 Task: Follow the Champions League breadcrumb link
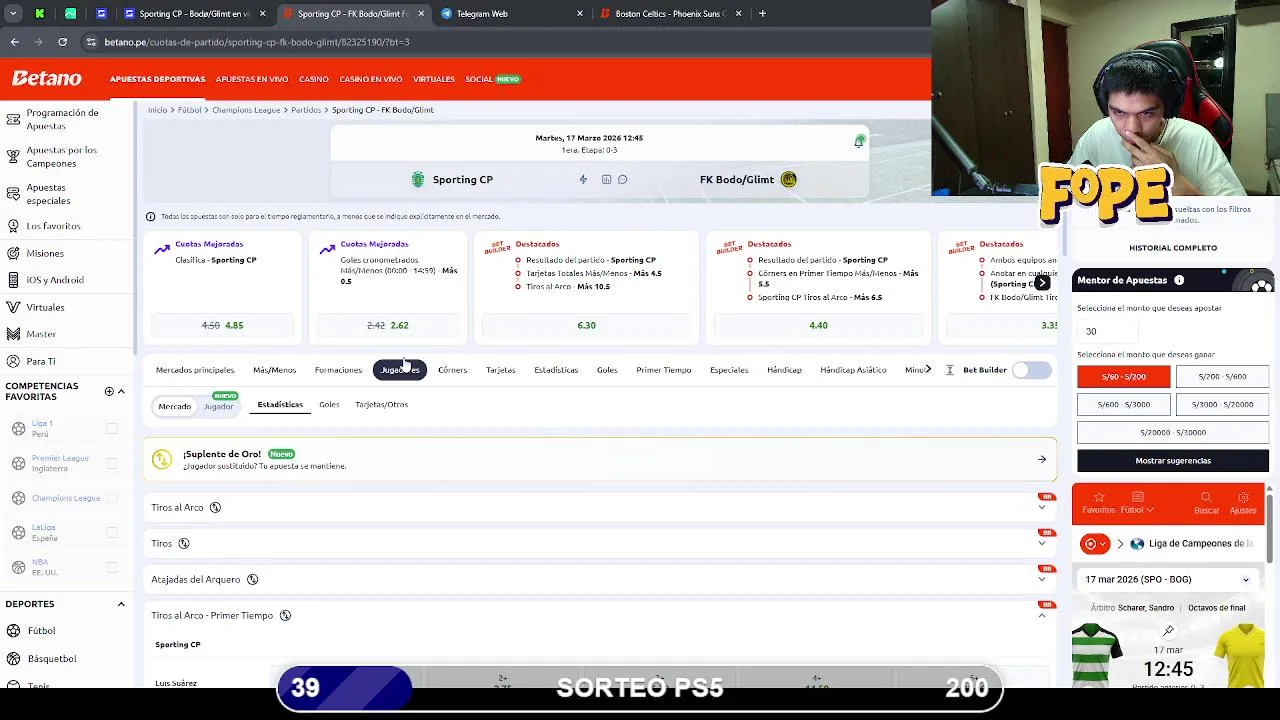(246, 110)
